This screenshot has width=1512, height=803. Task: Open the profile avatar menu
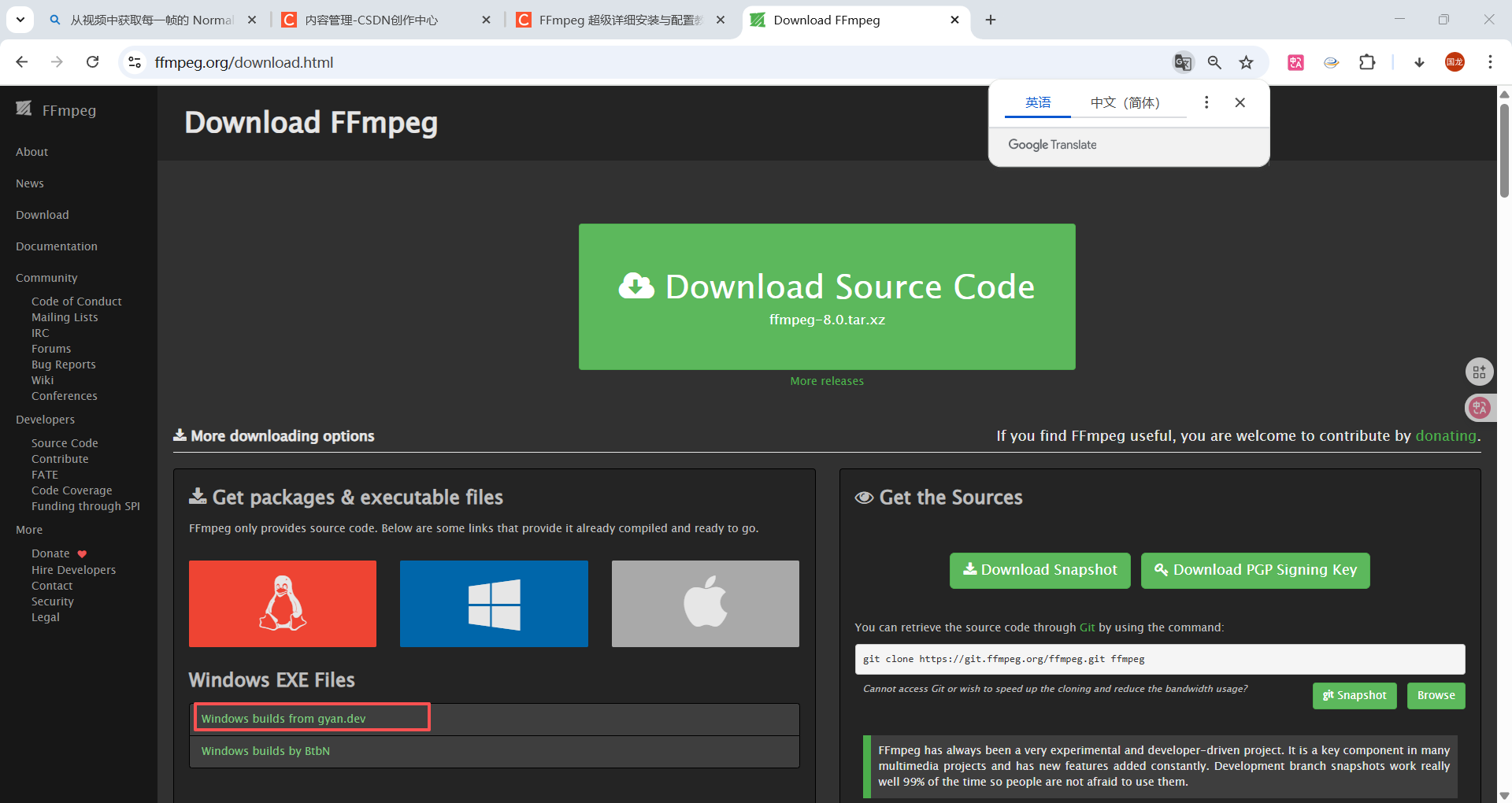[x=1455, y=62]
